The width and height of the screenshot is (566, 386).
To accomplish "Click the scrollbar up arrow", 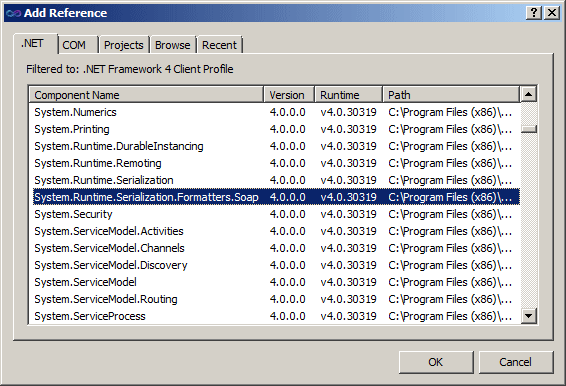I will tap(528, 95).
